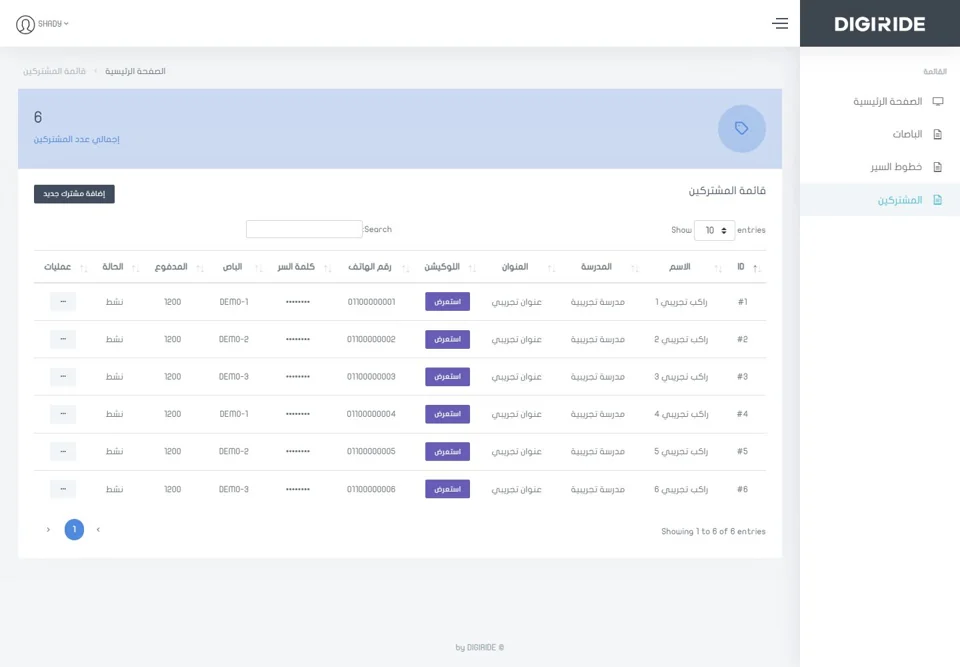Viewport: 960px width, 667px height.
Task: Click الصفحة الرئيسية breadcrumb link
Action: click(x=135, y=71)
